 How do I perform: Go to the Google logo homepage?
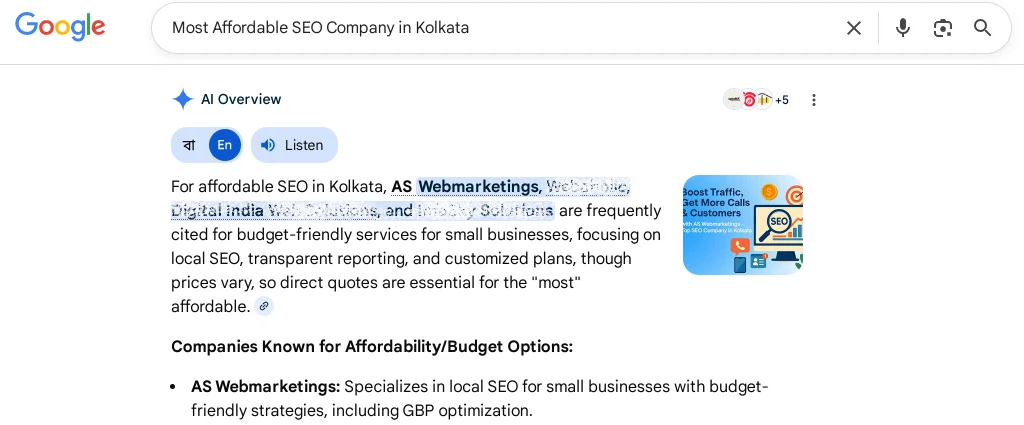point(60,27)
